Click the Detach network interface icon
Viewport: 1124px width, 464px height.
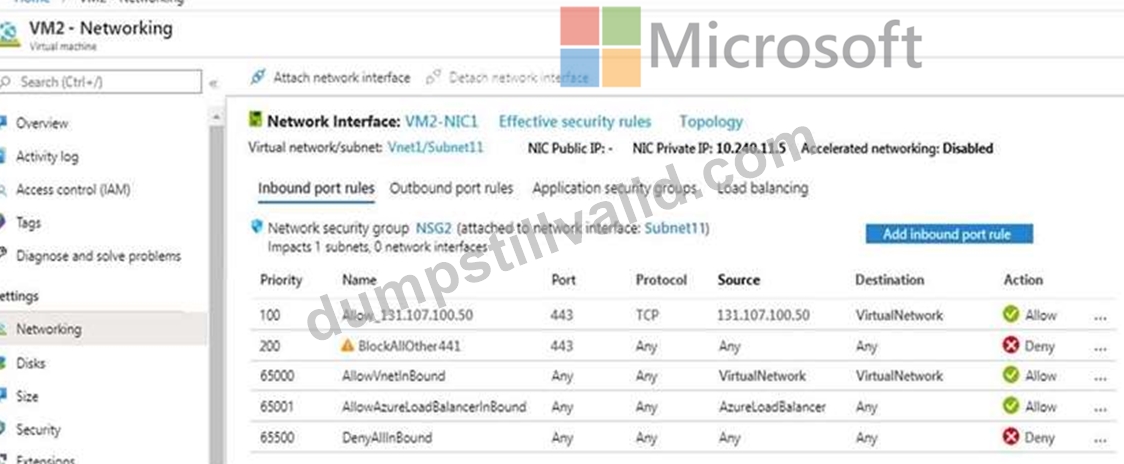tap(433, 77)
